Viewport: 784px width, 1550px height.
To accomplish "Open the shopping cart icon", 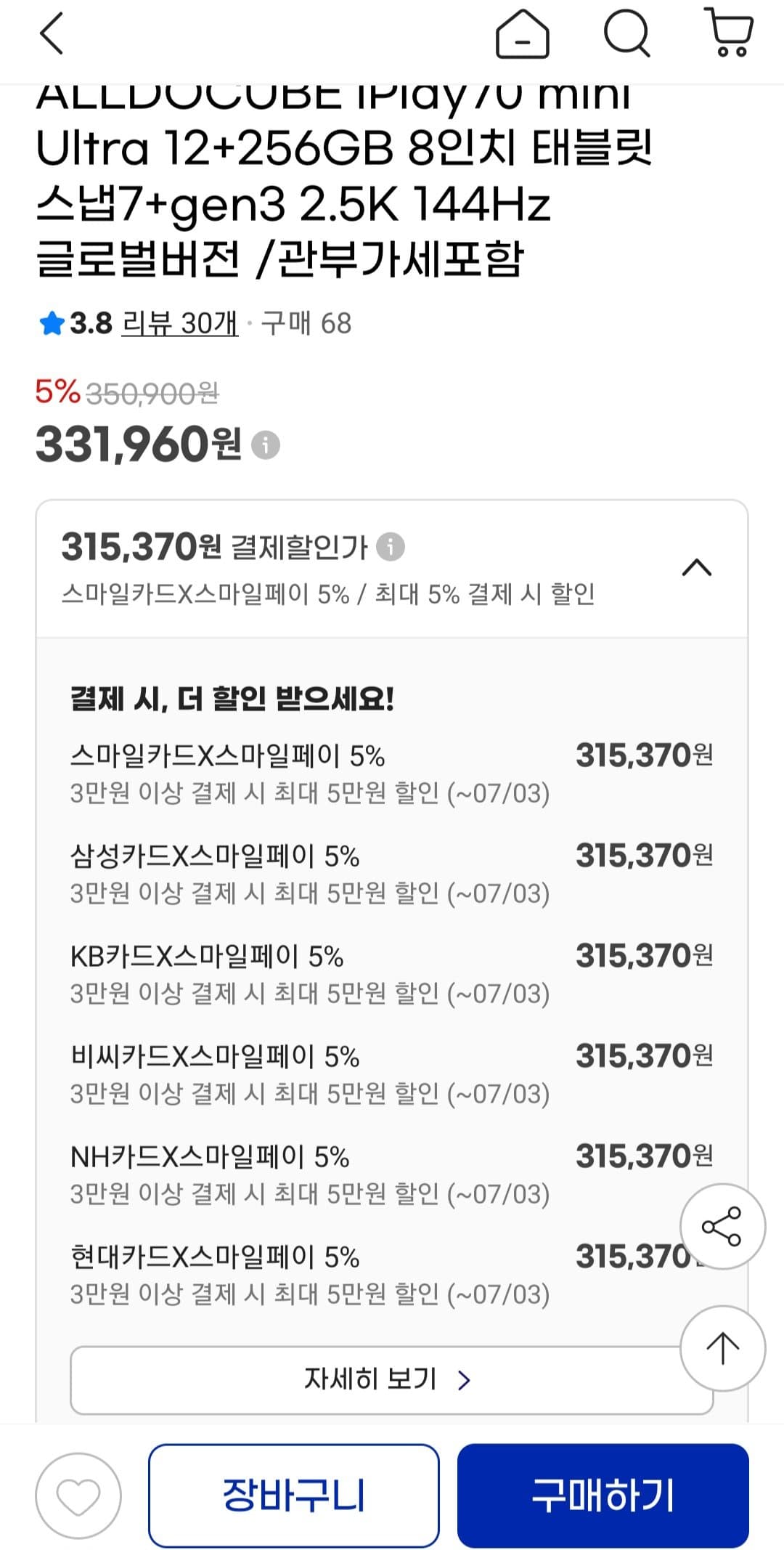I will (x=729, y=33).
